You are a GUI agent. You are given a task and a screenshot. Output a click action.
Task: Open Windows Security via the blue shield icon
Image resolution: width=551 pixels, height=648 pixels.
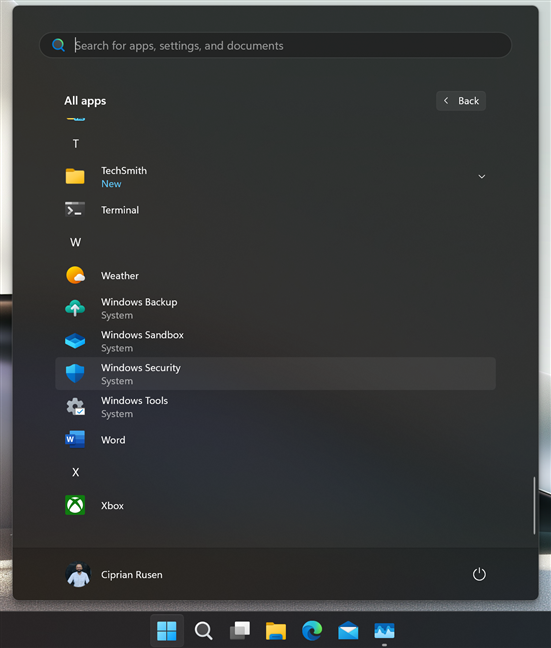click(75, 374)
